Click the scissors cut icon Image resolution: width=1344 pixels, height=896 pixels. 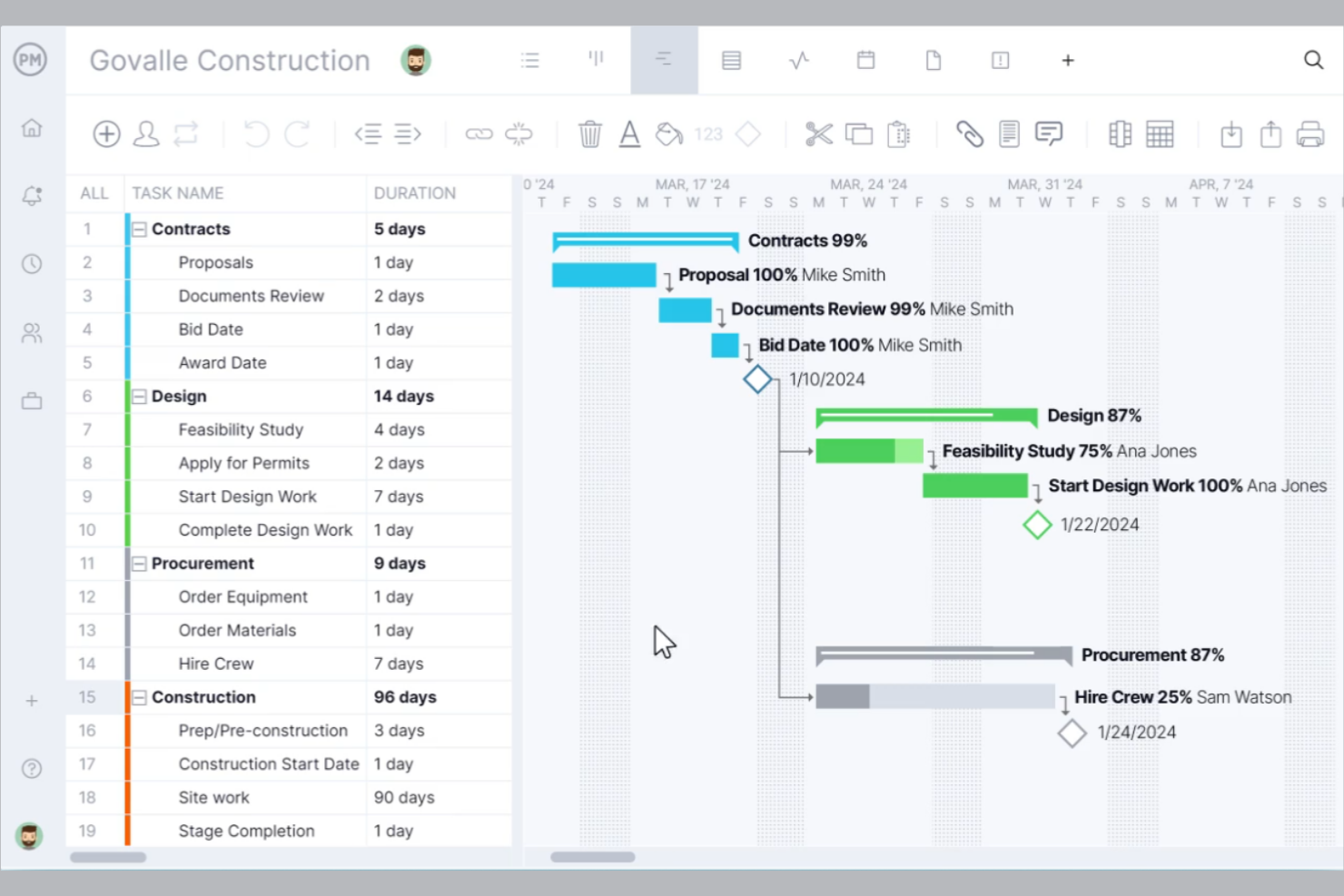coord(819,134)
